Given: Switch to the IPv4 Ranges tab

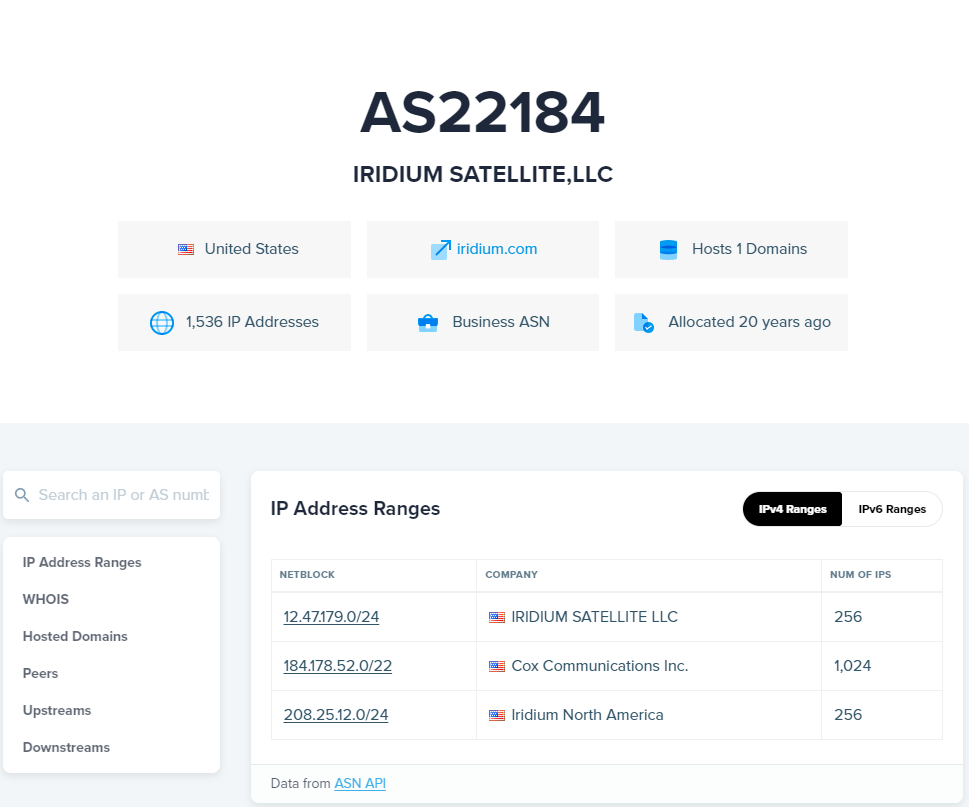Looking at the screenshot, I should coord(792,509).
